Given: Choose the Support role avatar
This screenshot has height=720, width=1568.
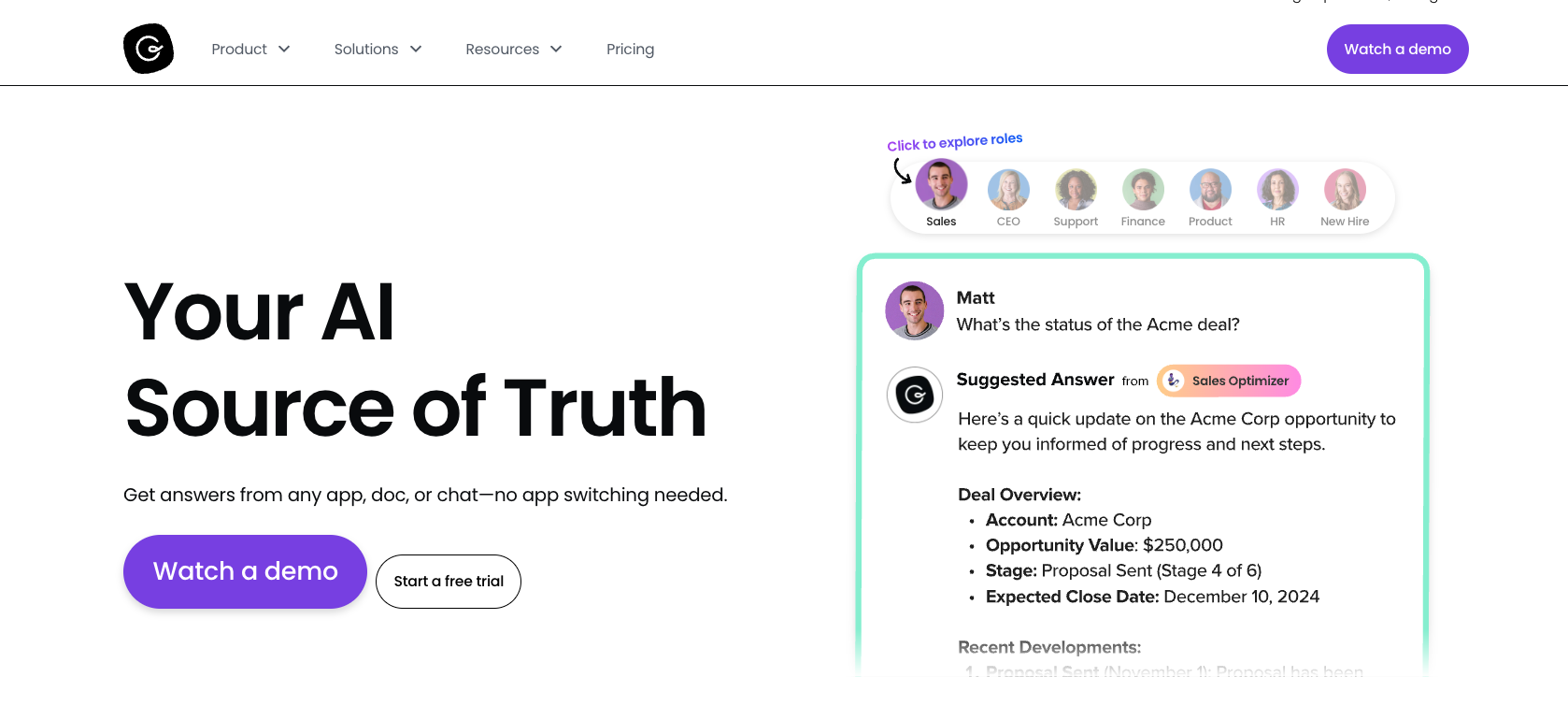Looking at the screenshot, I should (x=1076, y=190).
